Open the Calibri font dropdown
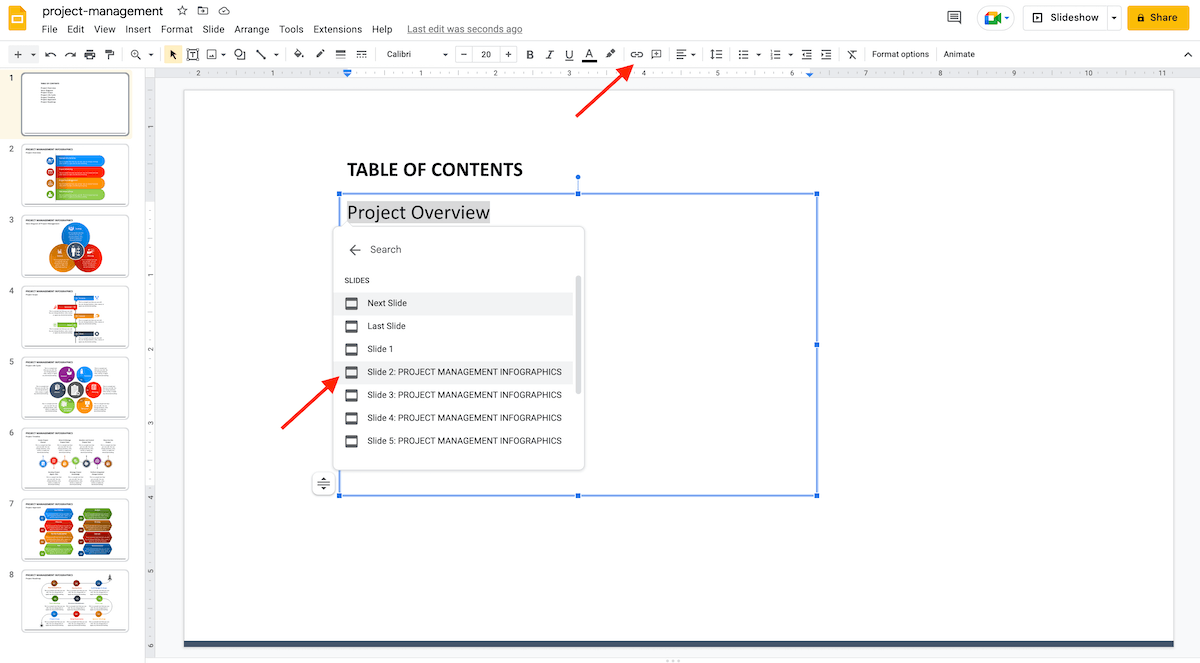This screenshot has height=663, width=1200. click(417, 54)
